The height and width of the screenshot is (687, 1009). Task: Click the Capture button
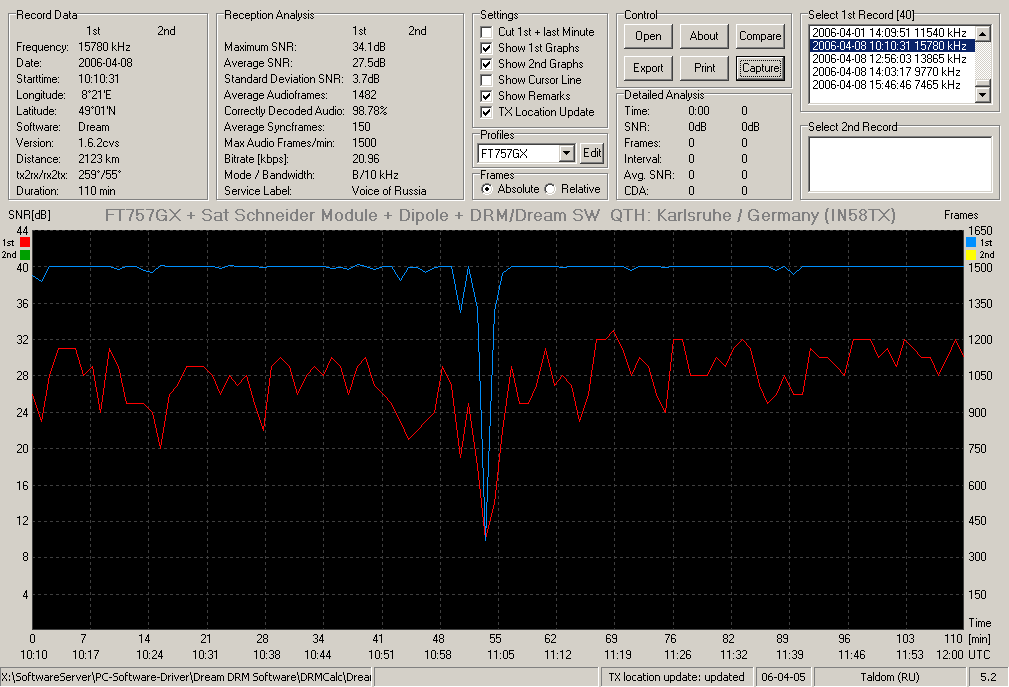[760, 68]
